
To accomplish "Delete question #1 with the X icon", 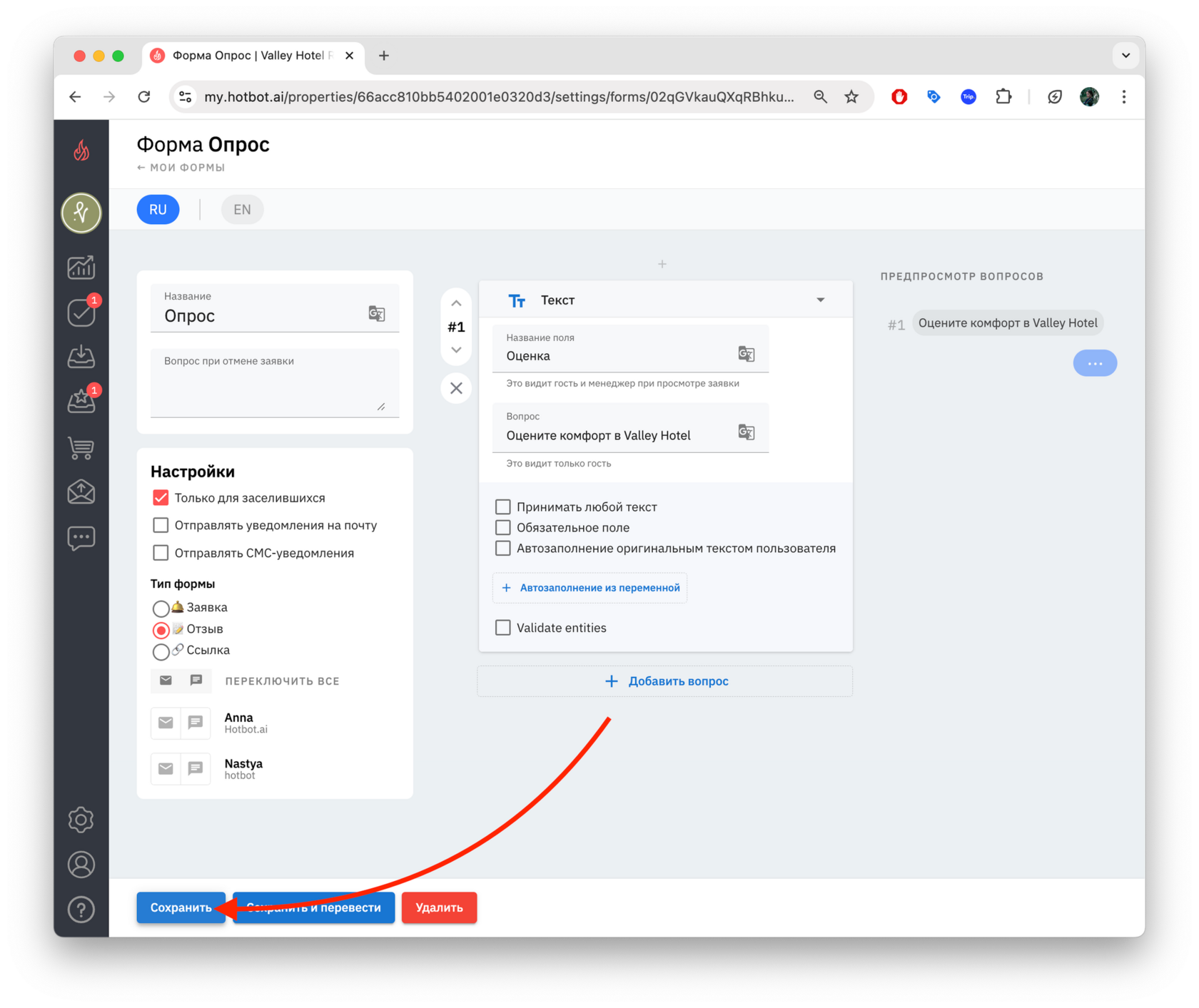I will click(457, 388).
